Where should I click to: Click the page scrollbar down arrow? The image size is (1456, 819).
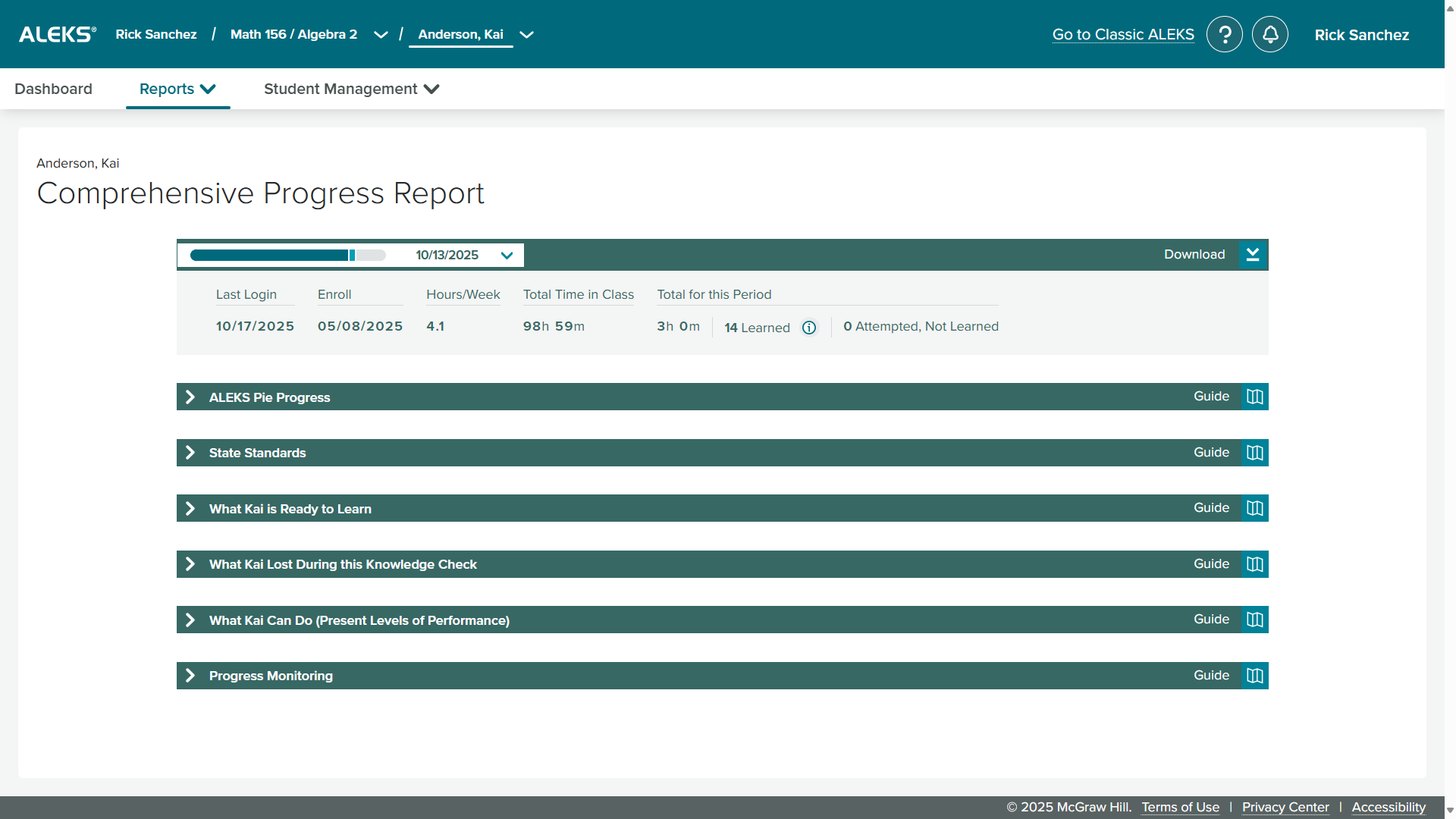click(x=1450, y=811)
